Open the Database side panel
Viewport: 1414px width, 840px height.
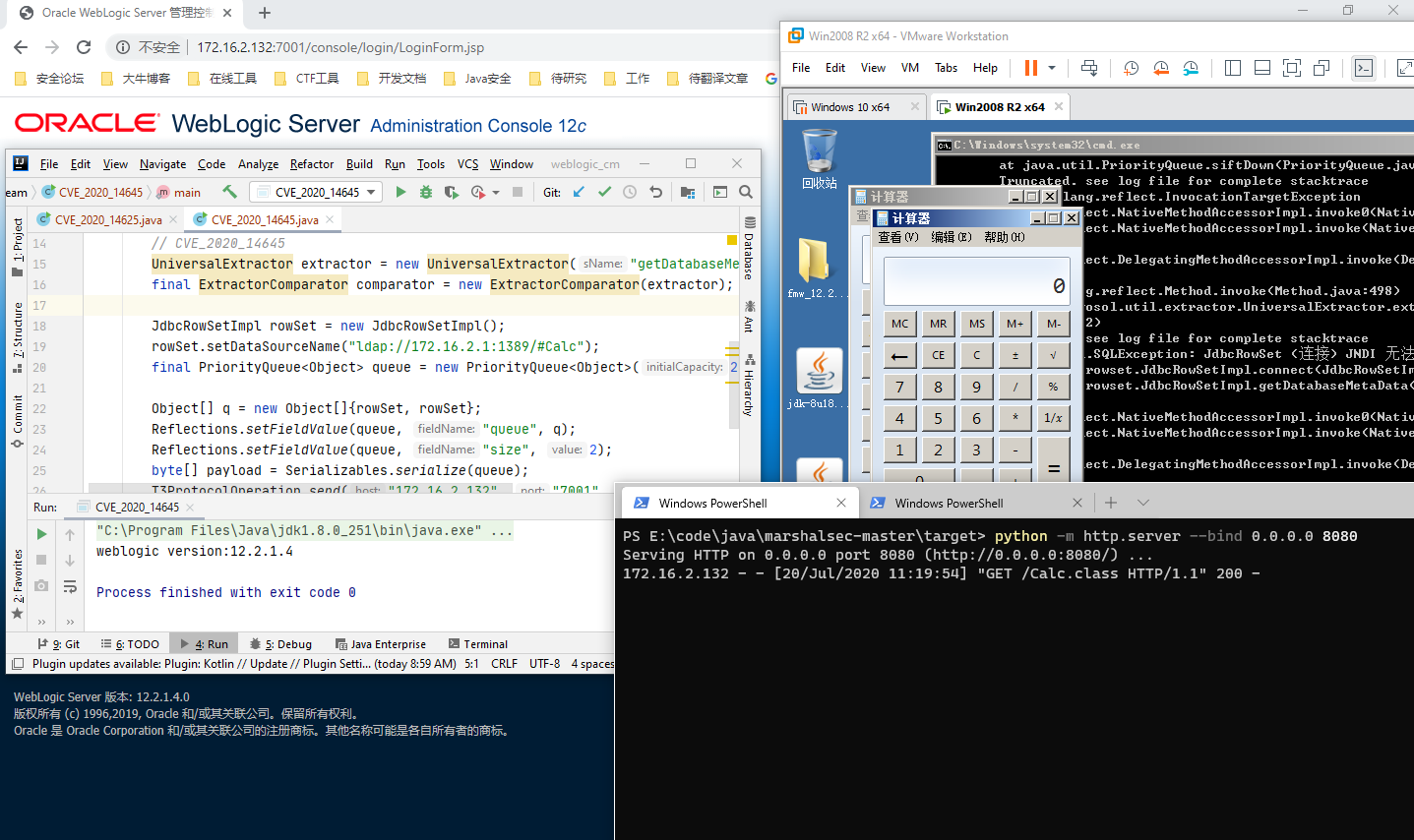click(x=750, y=250)
